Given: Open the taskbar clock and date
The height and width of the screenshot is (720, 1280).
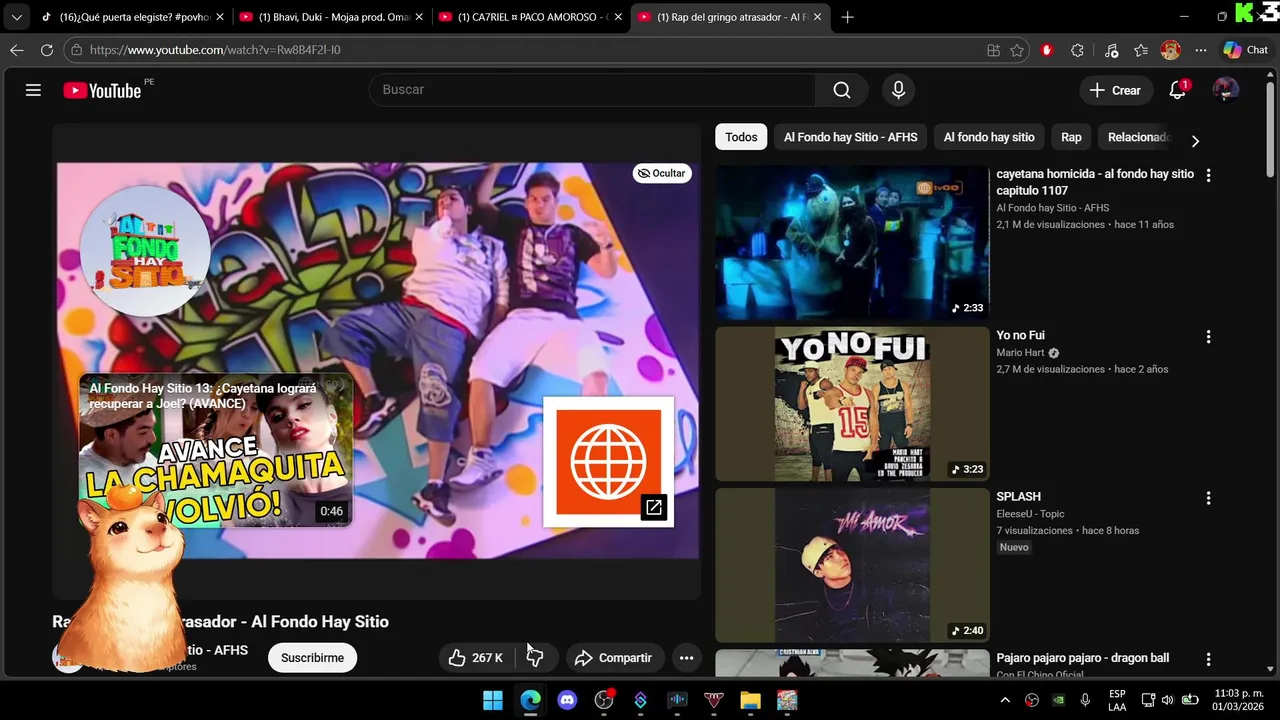Looking at the screenshot, I should point(1239,700).
